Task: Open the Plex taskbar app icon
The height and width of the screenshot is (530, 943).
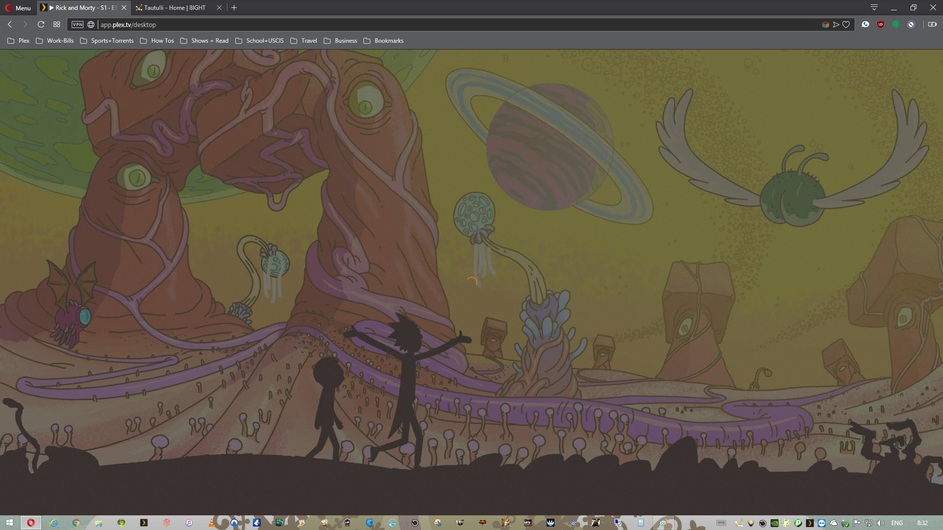Action: (144, 523)
